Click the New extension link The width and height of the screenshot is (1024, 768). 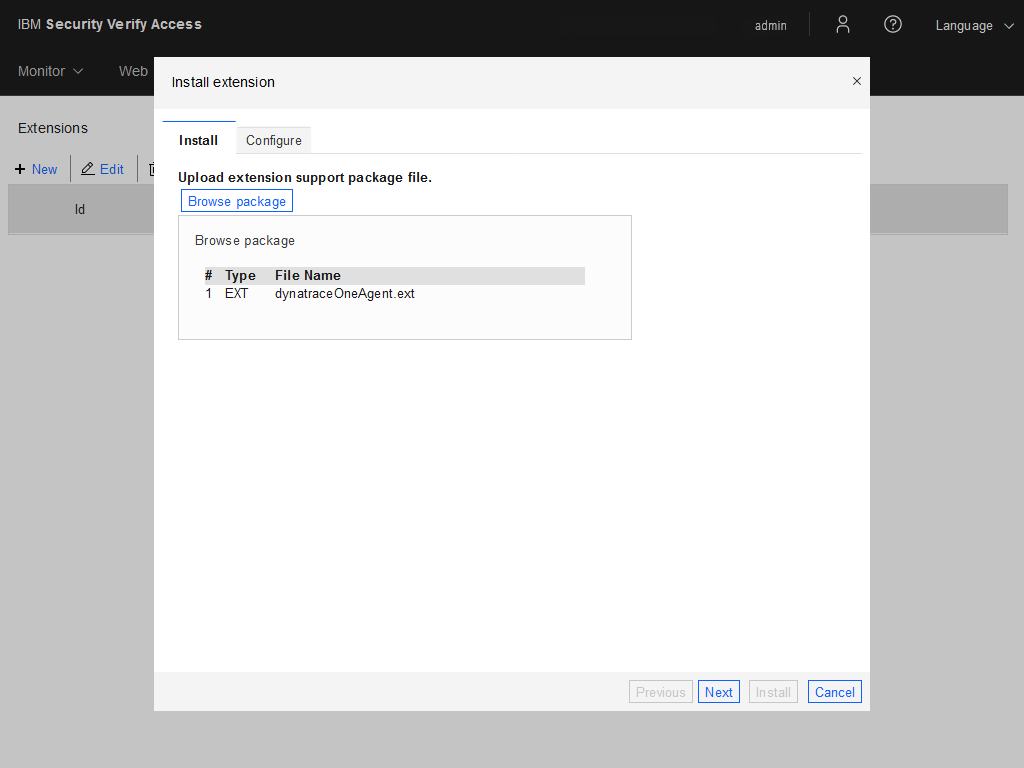click(x=44, y=169)
